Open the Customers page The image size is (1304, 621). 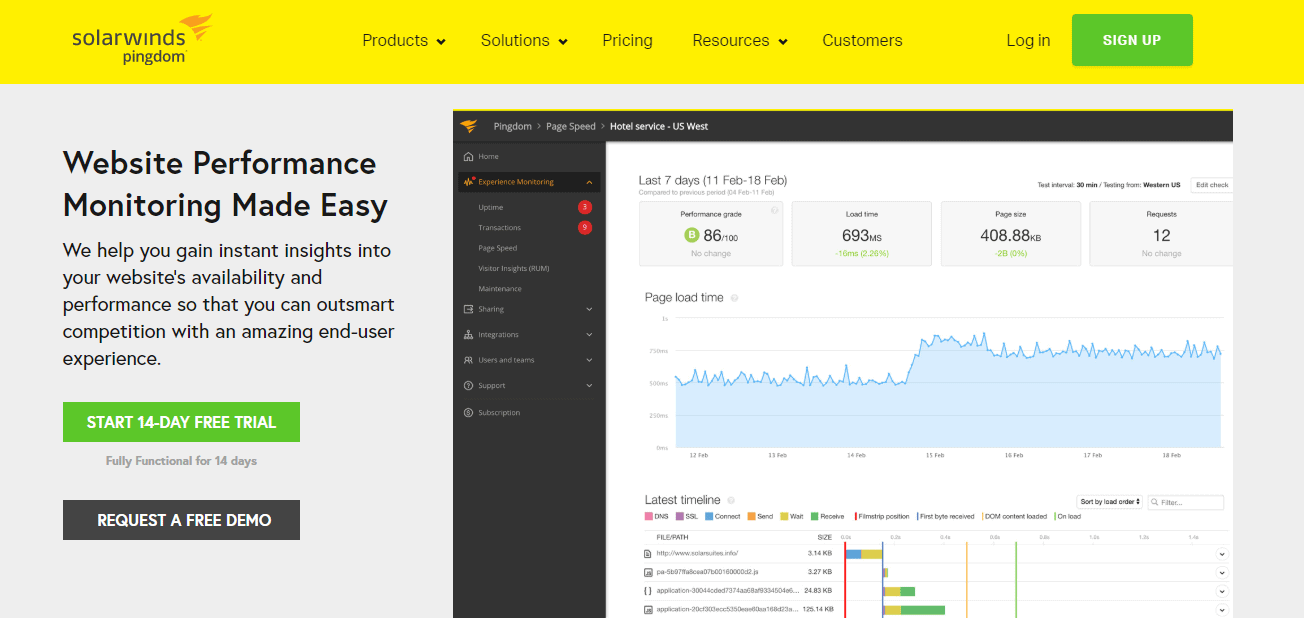[862, 41]
